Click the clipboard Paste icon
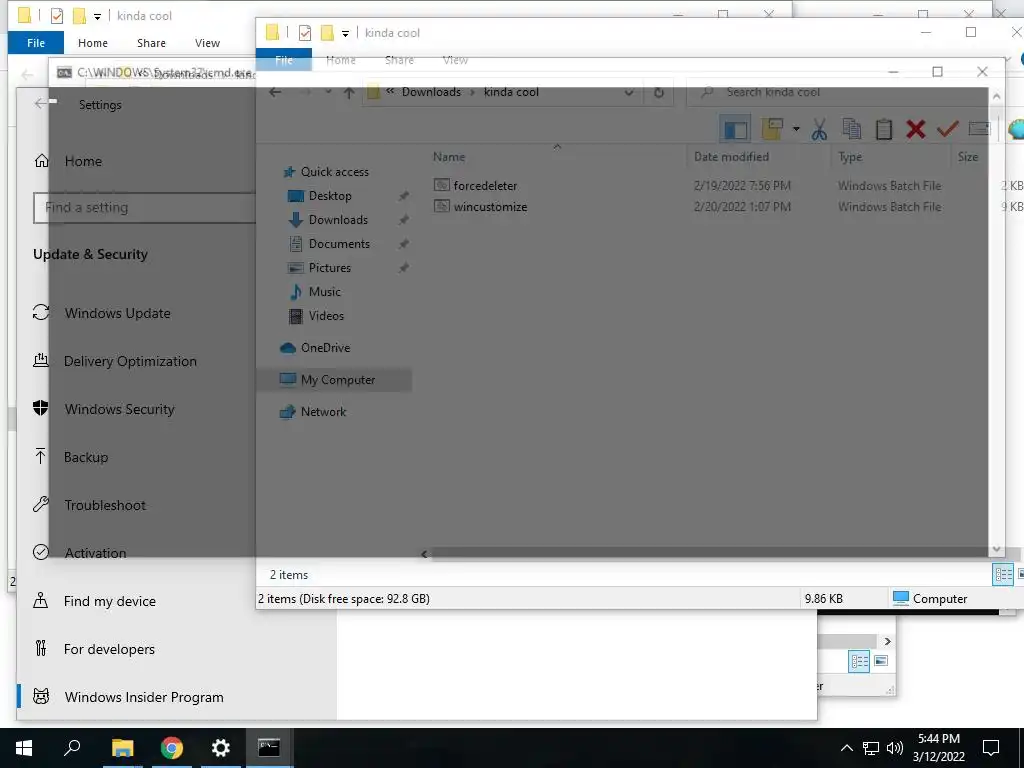The height and width of the screenshot is (768, 1024). coord(883,129)
